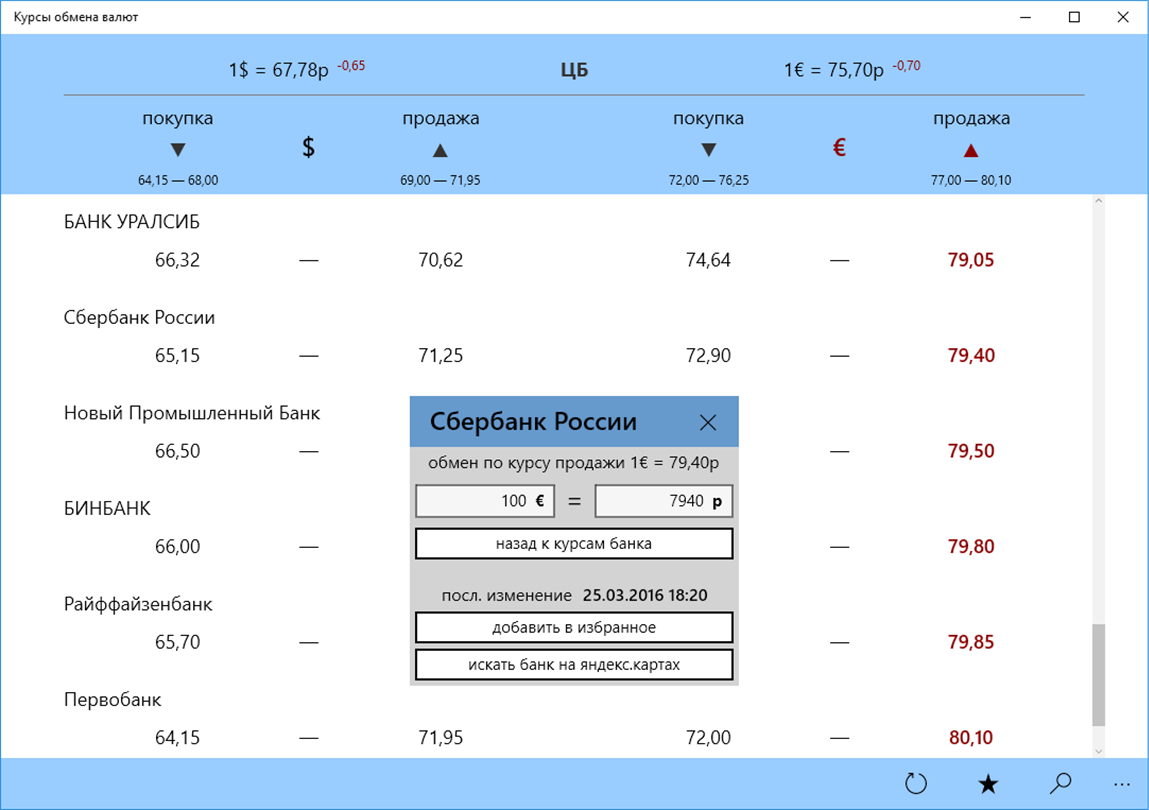Minimize the Курсы обмена валют window

click(x=1026, y=17)
